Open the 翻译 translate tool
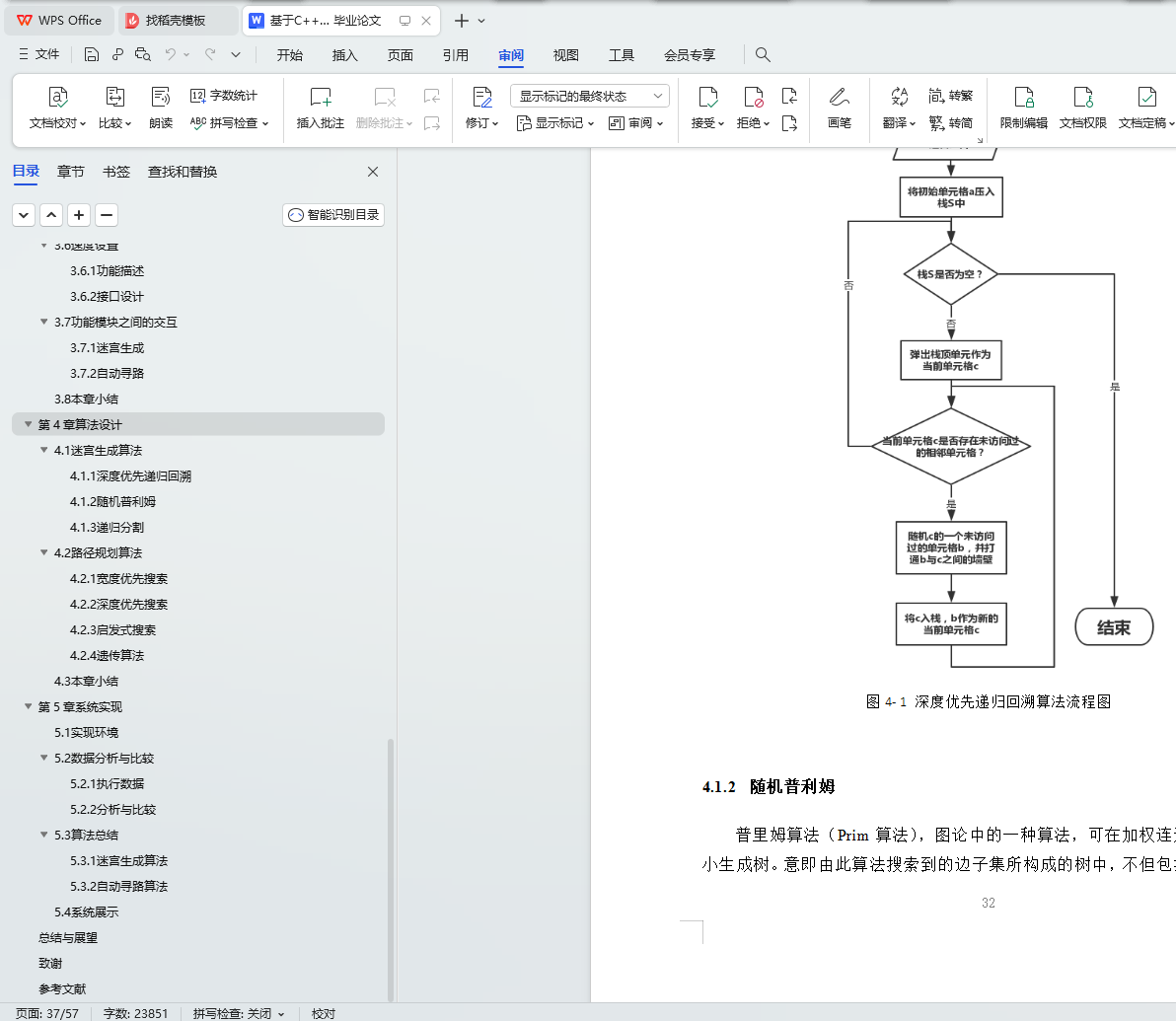This screenshot has width=1176, height=1021. [x=899, y=109]
